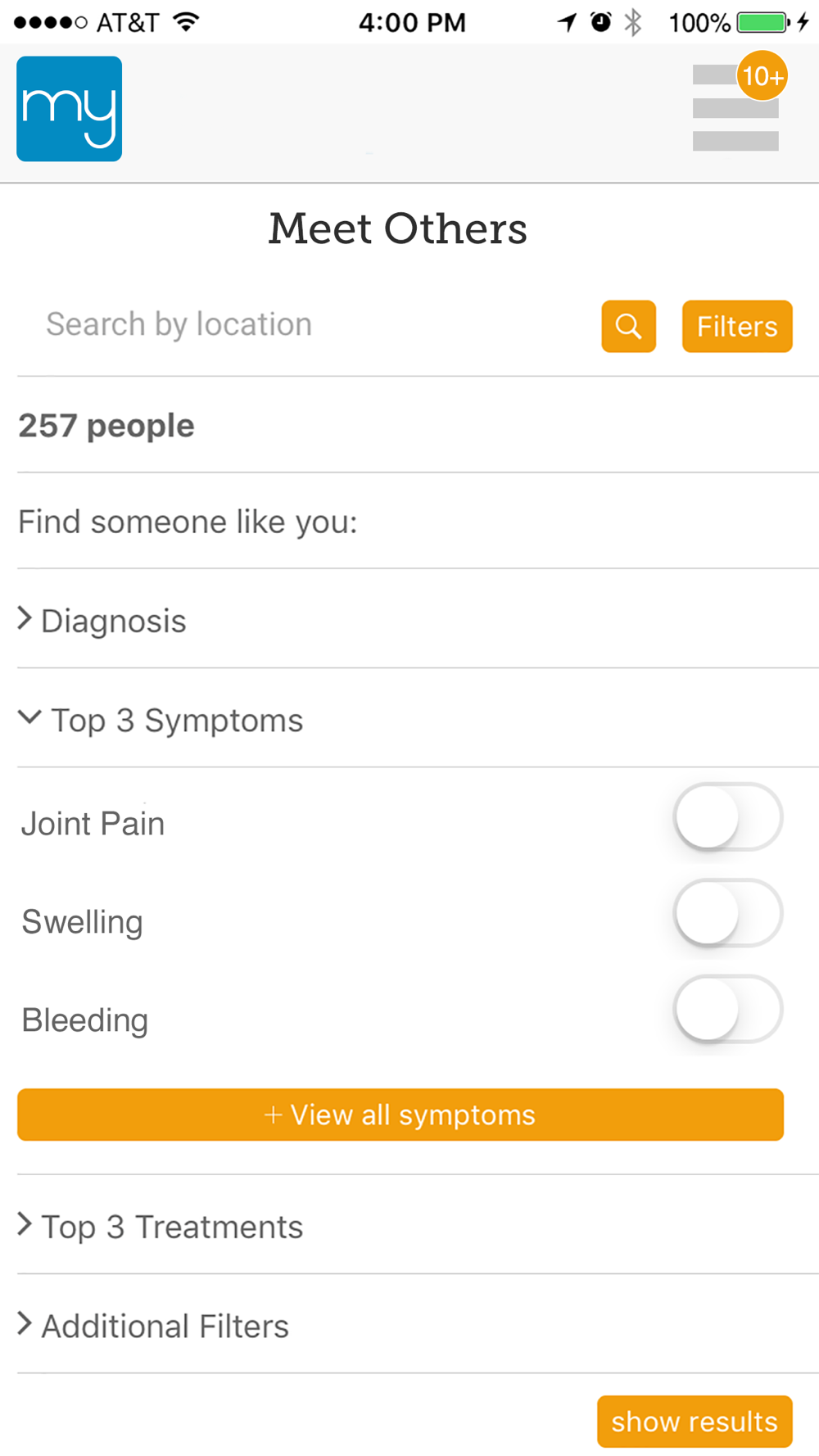Click the Filters button
The height and width of the screenshot is (1456, 819).
click(737, 327)
